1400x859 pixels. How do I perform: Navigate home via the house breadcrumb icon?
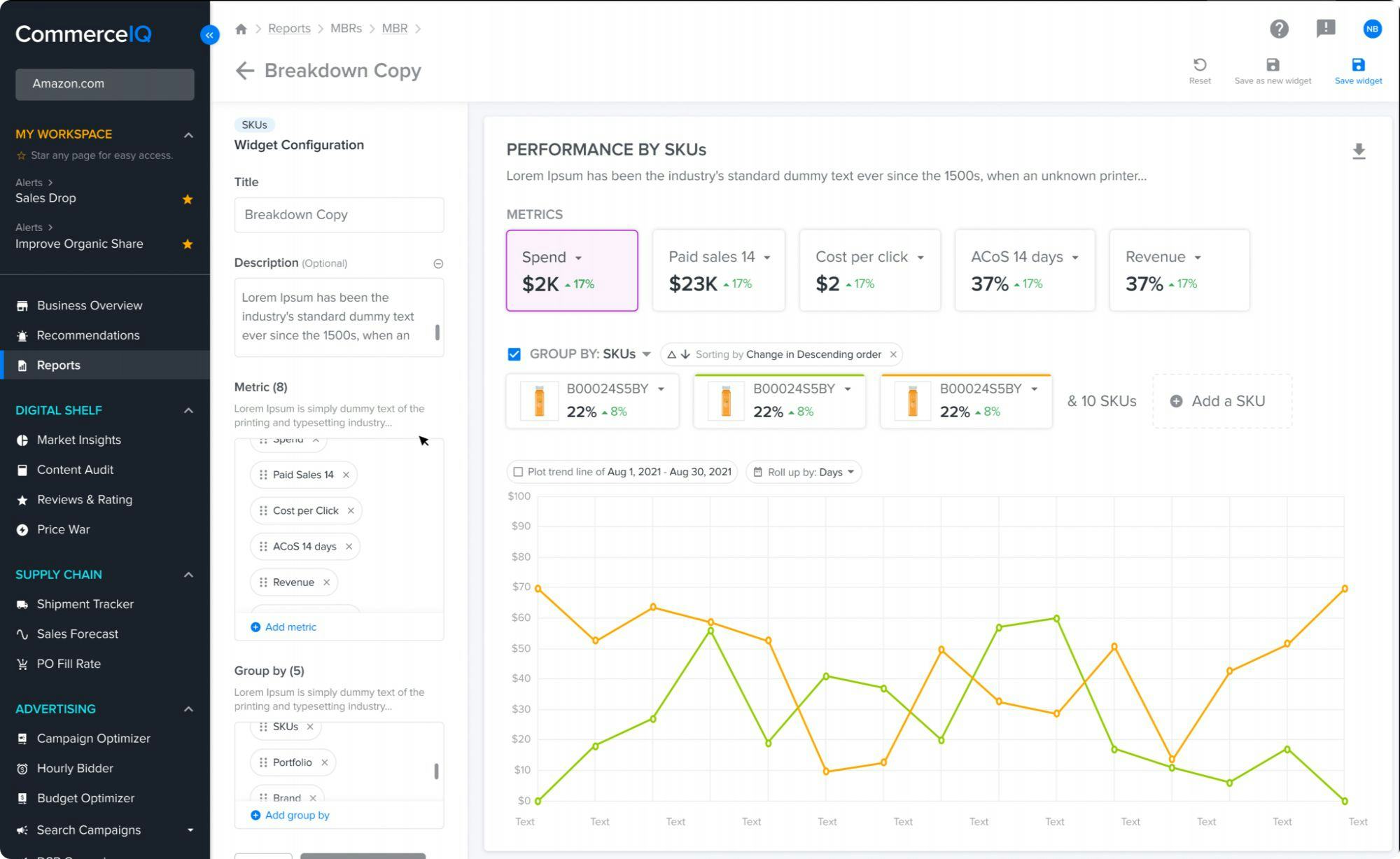pyautogui.click(x=241, y=28)
